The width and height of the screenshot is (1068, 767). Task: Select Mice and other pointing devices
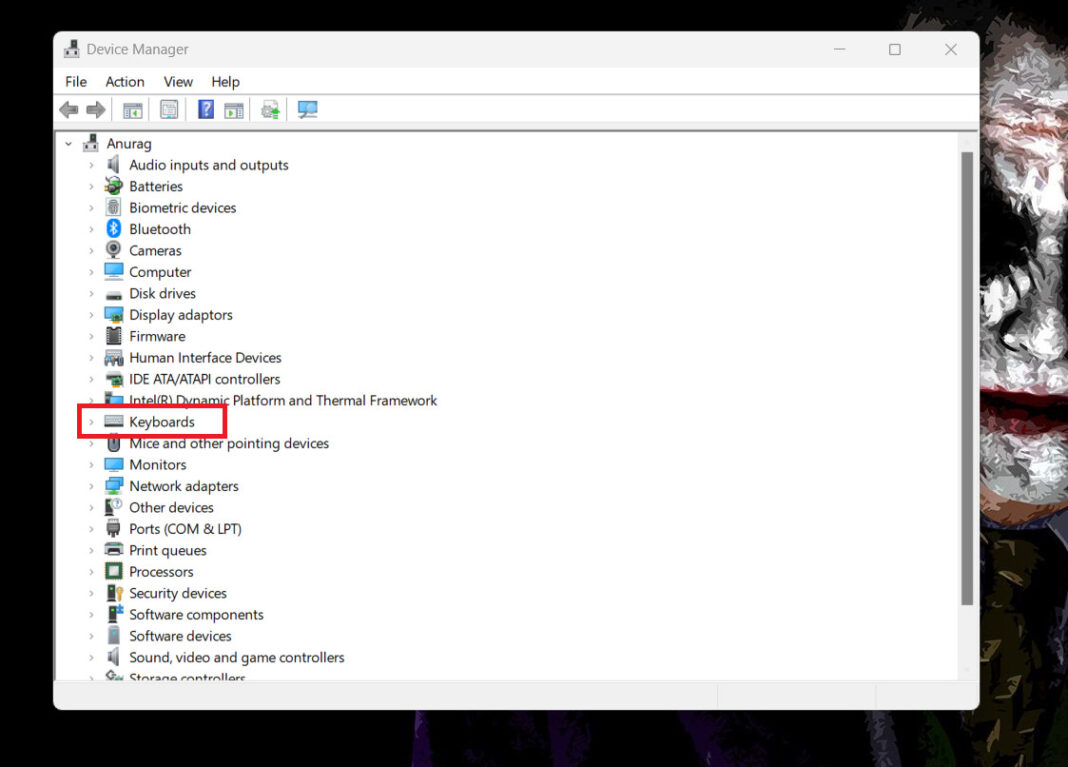pyautogui.click(x=229, y=443)
